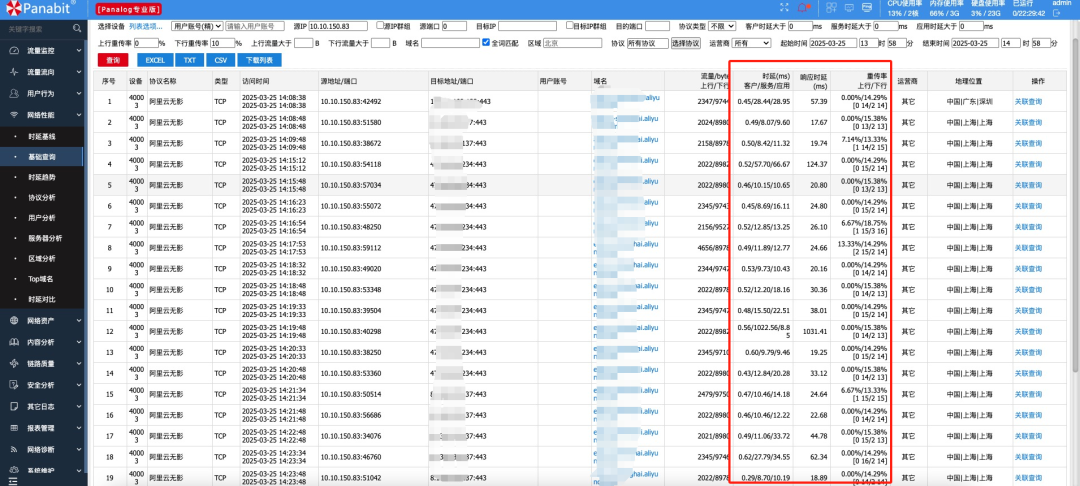Click the 用户行为 user icon

point(14,93)
